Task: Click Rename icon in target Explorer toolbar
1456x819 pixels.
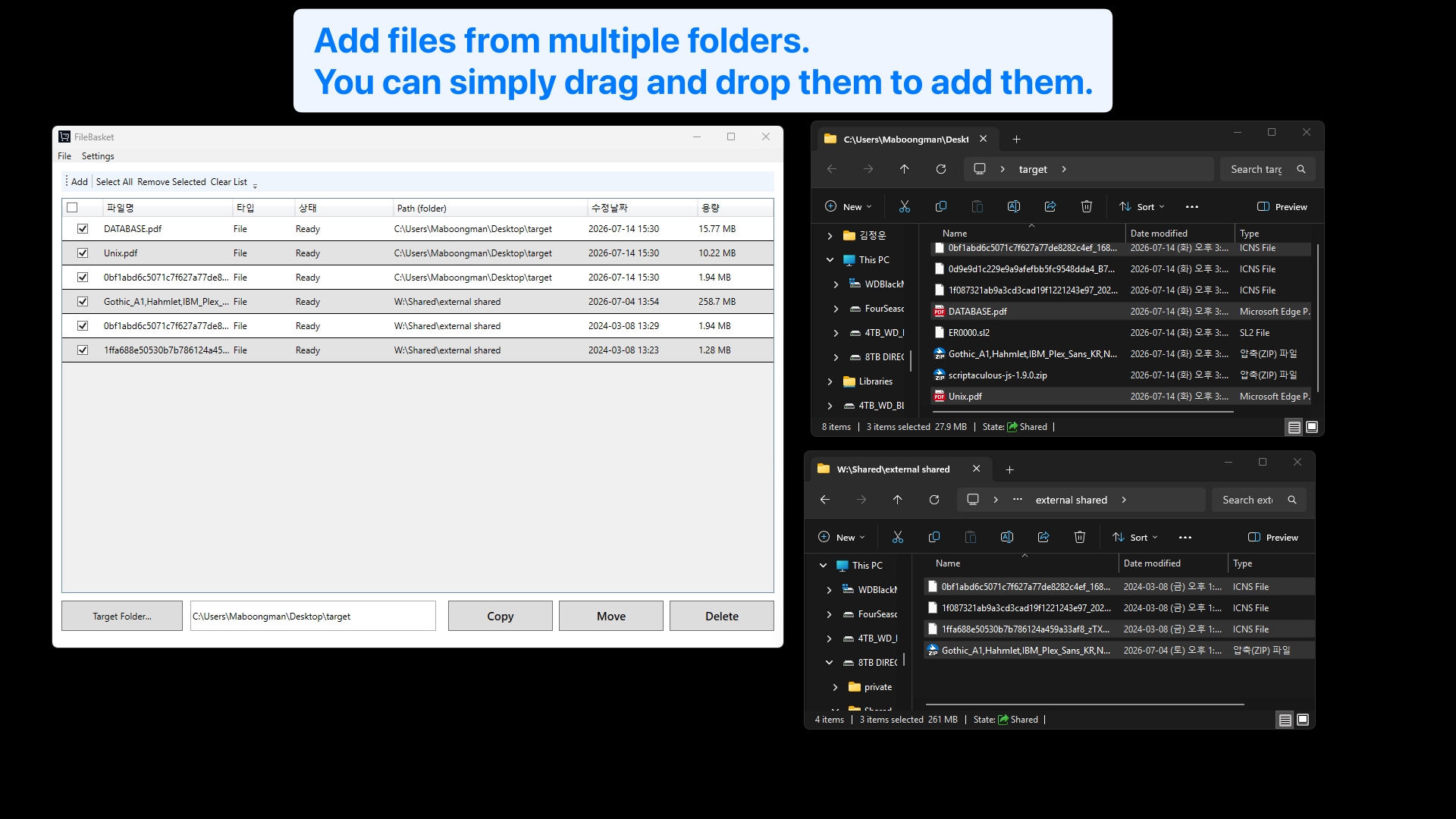Action: click(x=1014, y=206)
